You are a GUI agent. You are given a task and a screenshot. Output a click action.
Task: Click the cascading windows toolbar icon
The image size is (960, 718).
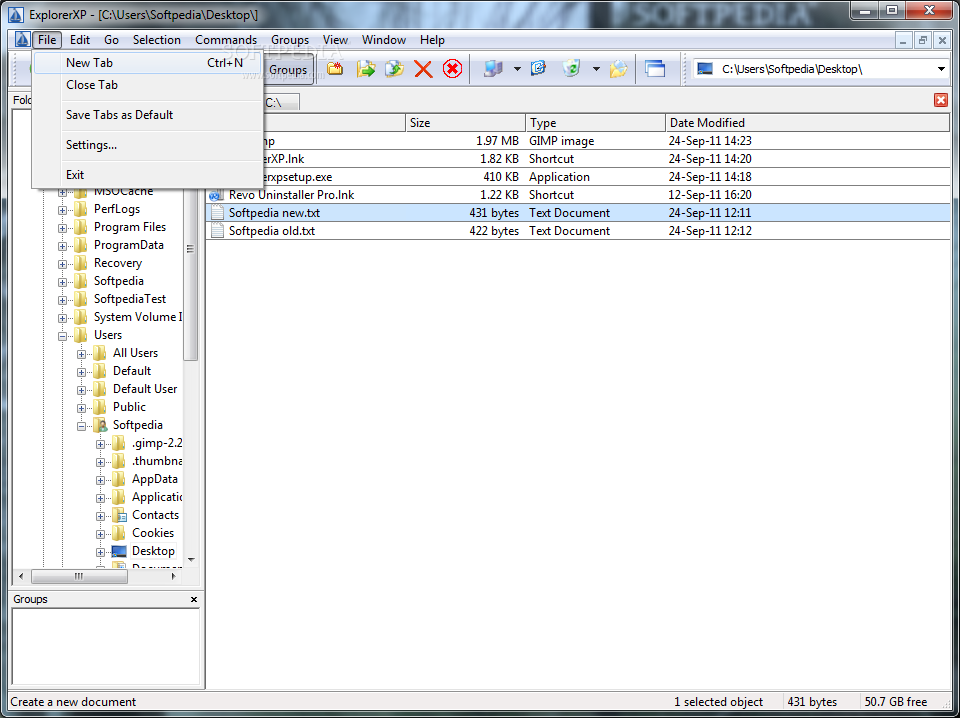[x=654, y=69]
